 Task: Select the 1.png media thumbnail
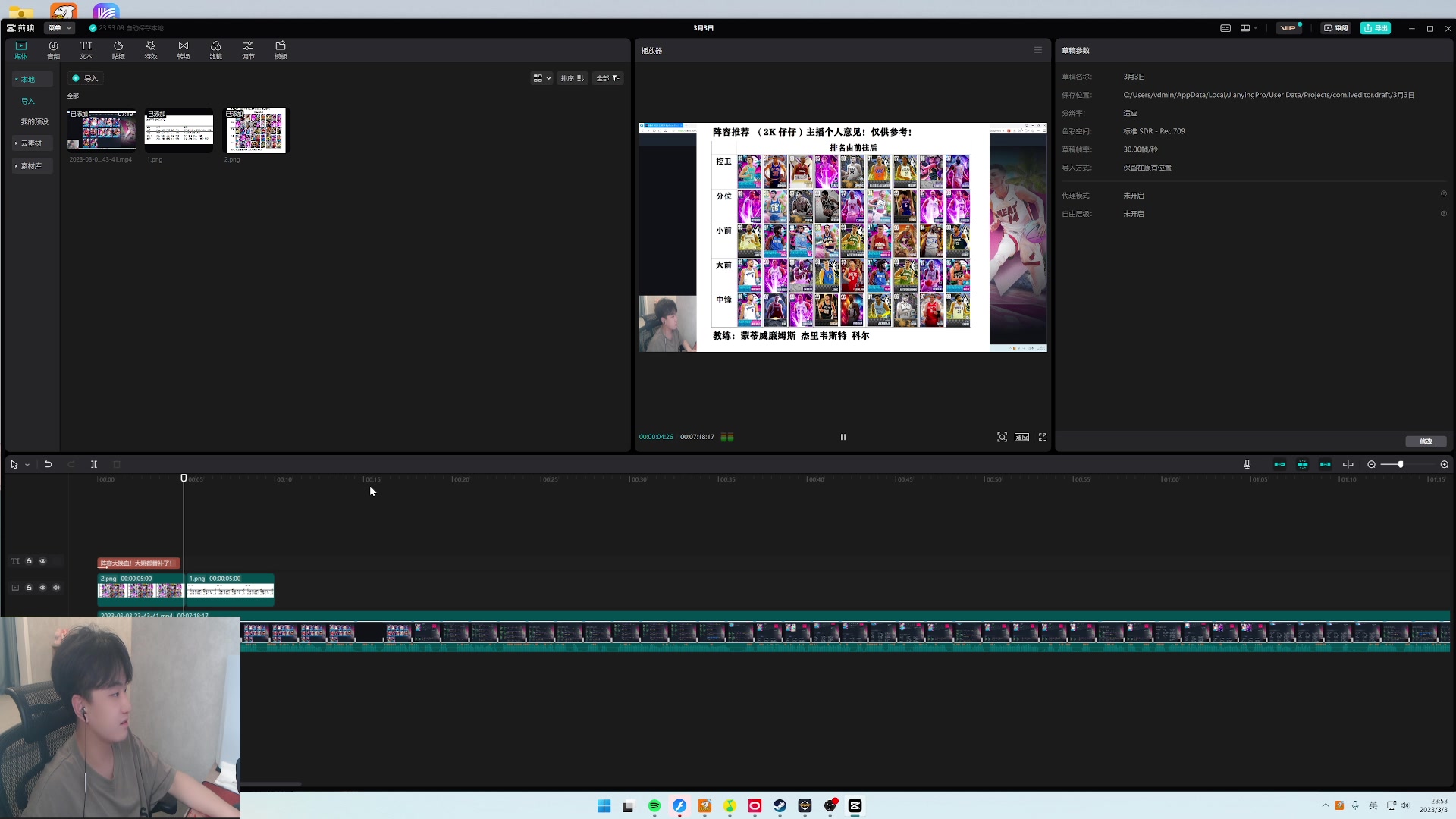(179, 130)
